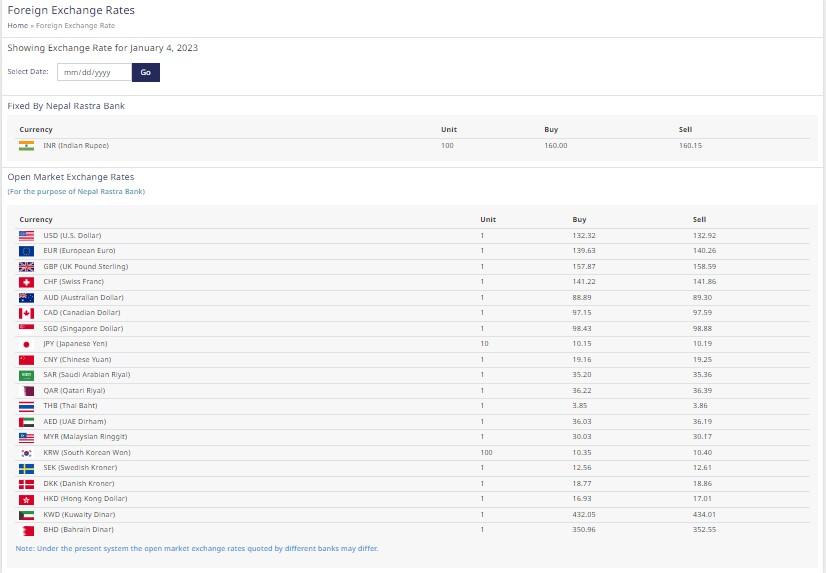Click the Currency header in Nepal Rastra Bank table

point(36,130)
